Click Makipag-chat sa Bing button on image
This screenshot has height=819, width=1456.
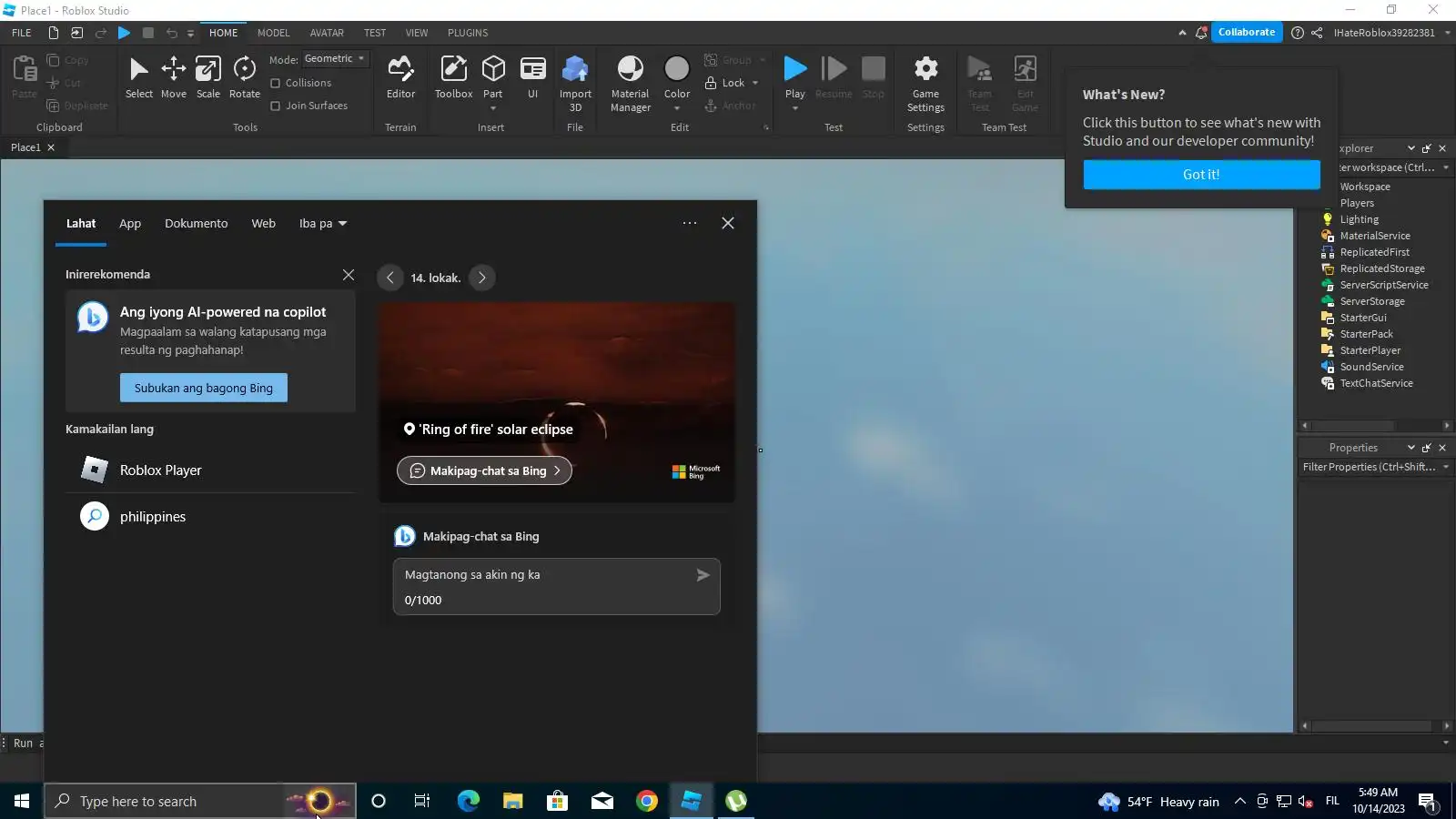click(x=485, y=470)
